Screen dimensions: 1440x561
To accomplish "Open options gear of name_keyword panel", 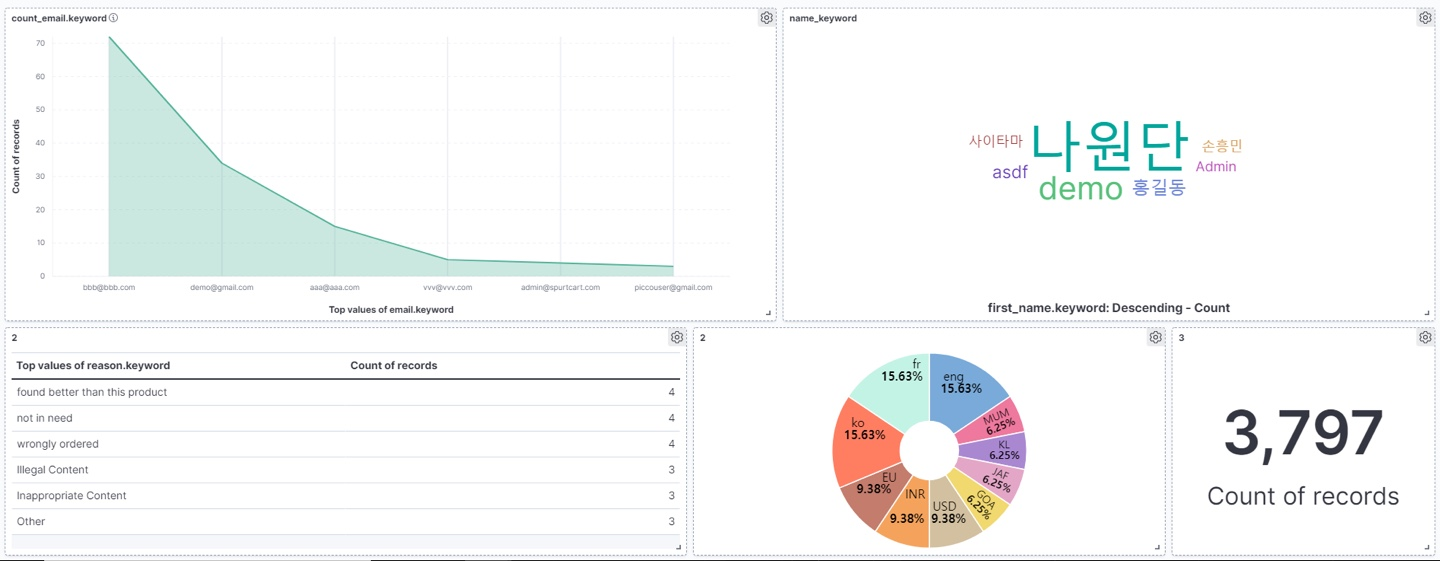I will tap(1425, 18).
